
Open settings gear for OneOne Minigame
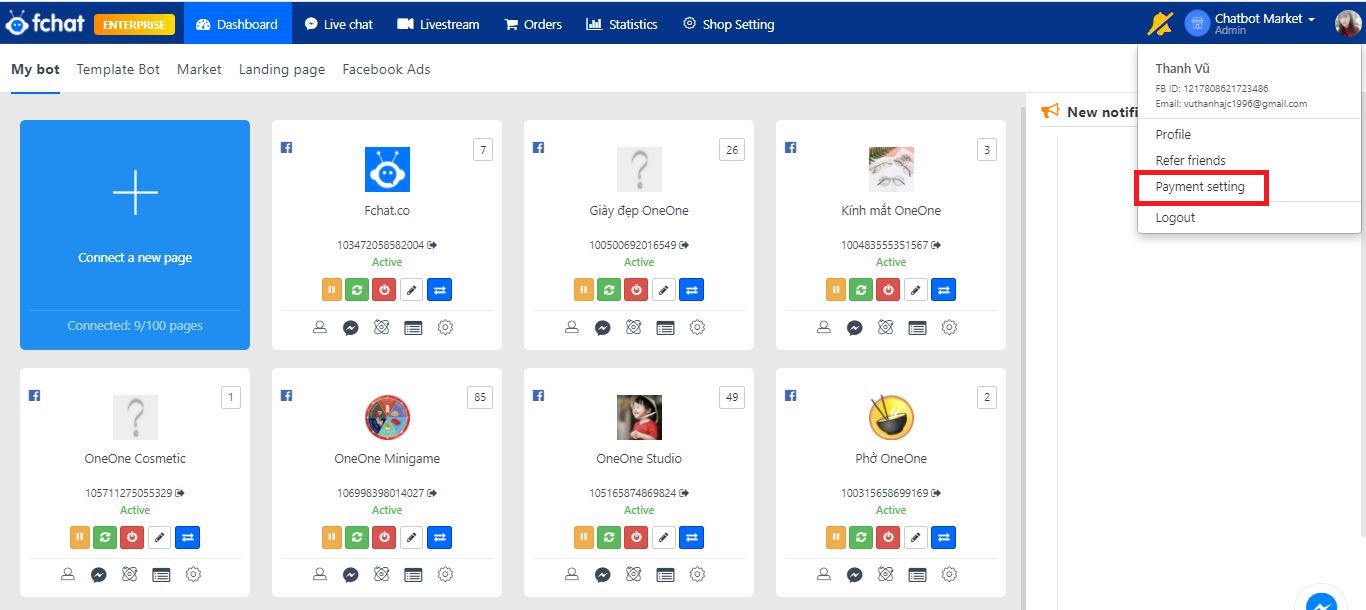[x=446, y=575]
